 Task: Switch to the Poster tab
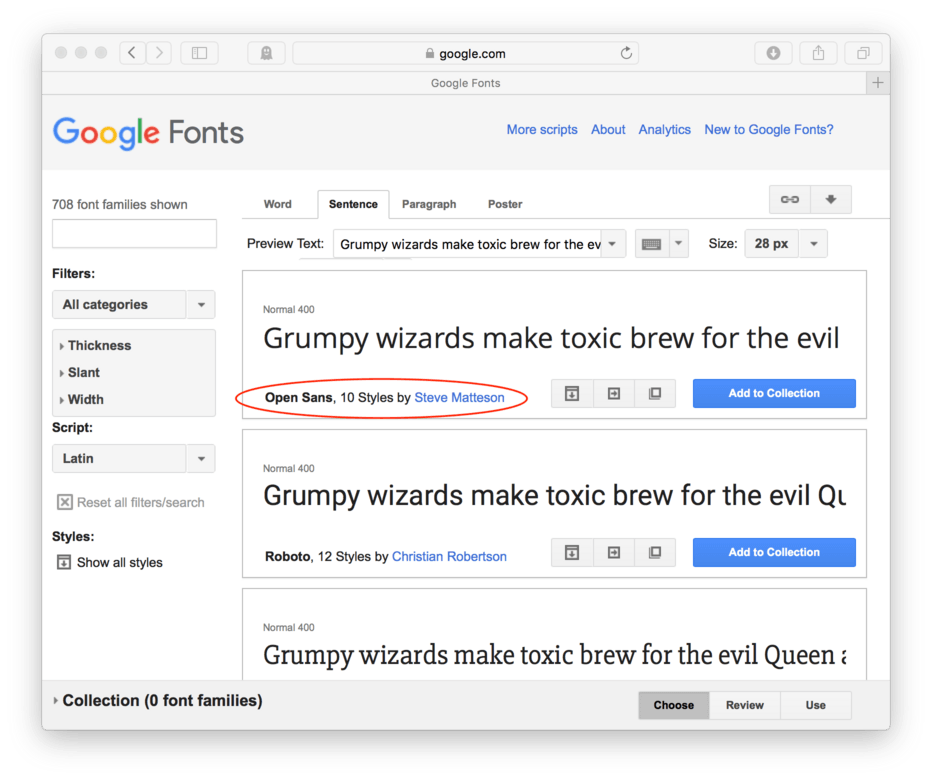(x=505, y=204)
